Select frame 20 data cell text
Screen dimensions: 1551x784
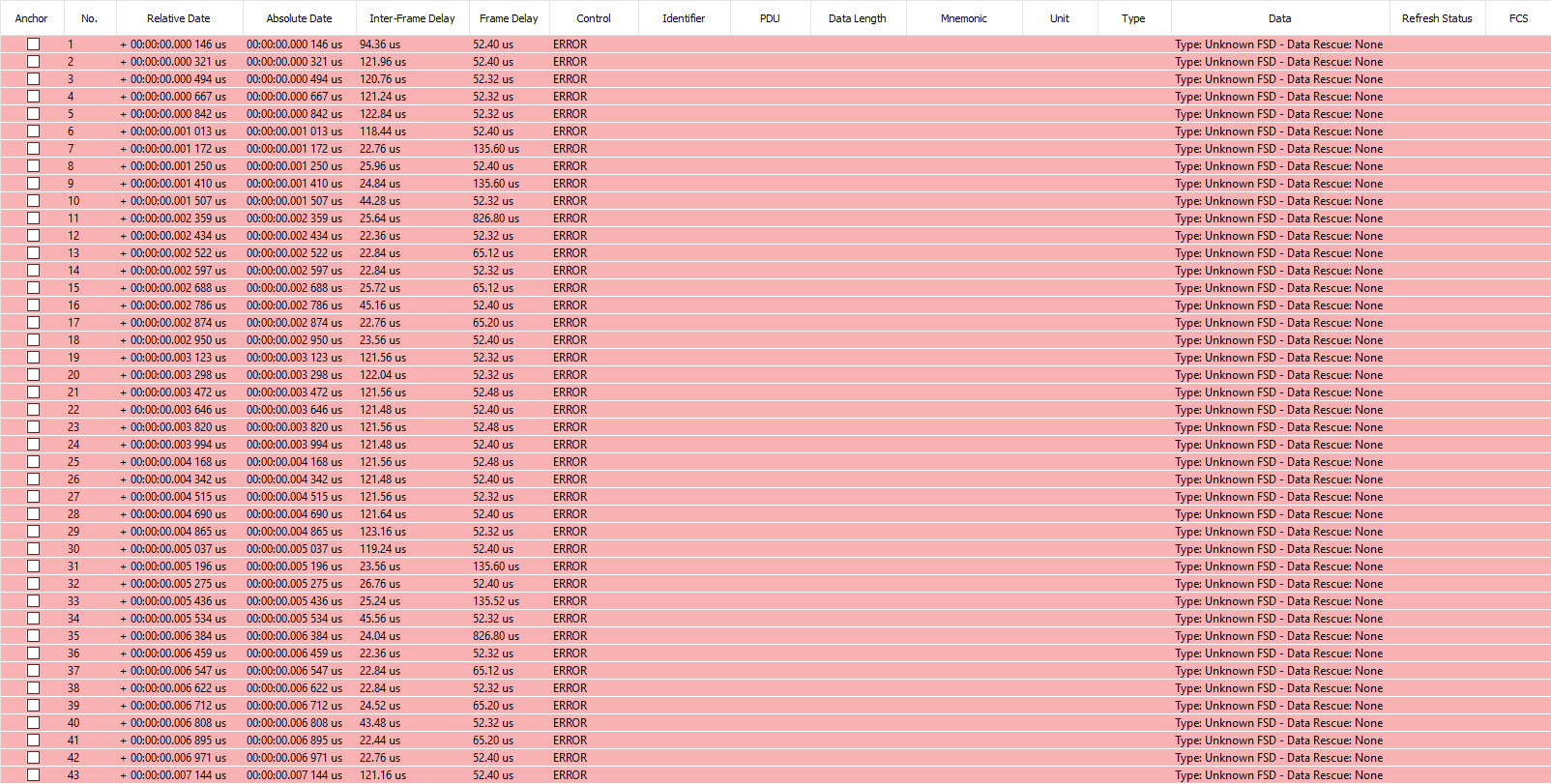pyautogui.click(x=1279, y=375)
